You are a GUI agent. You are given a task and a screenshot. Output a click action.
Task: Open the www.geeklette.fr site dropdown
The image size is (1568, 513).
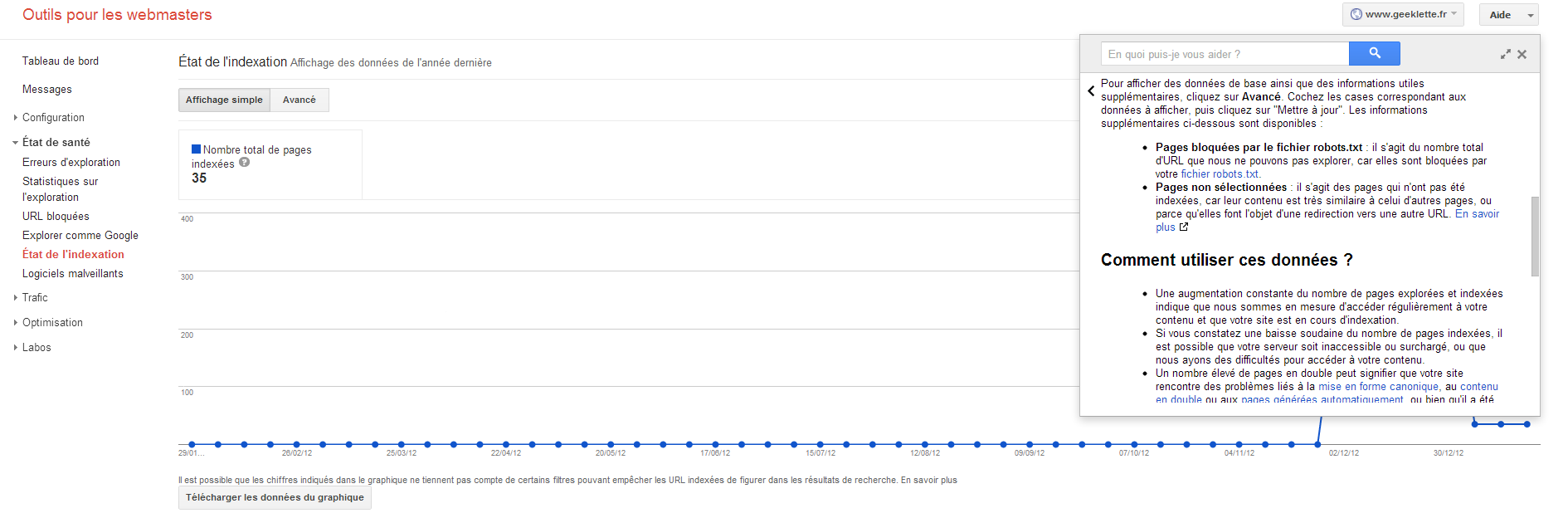(x=1403, y=14)
